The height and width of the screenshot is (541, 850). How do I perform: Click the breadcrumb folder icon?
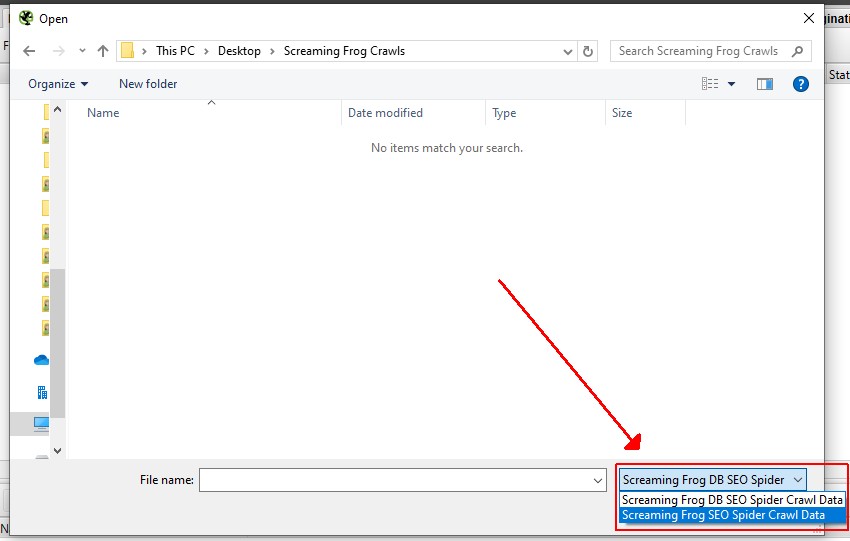(x=127, y=51)
